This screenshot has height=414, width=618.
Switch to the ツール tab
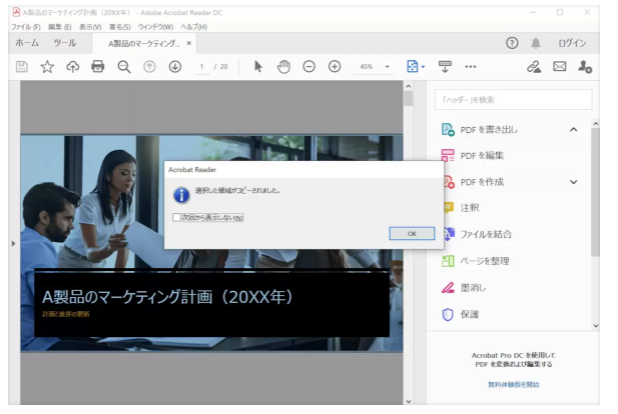(64, 43)
